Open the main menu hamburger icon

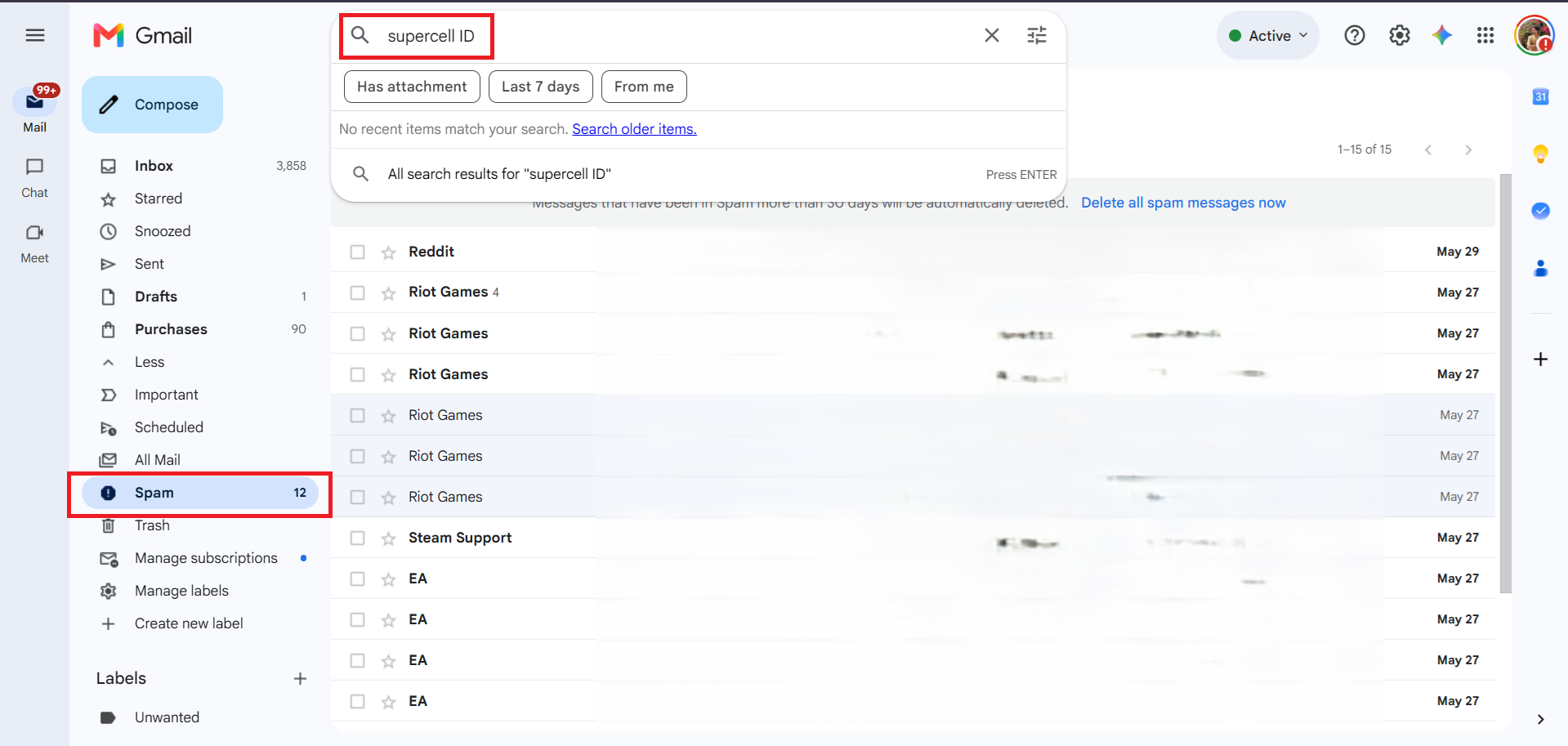pyautogui.click(x=34, y=35)
